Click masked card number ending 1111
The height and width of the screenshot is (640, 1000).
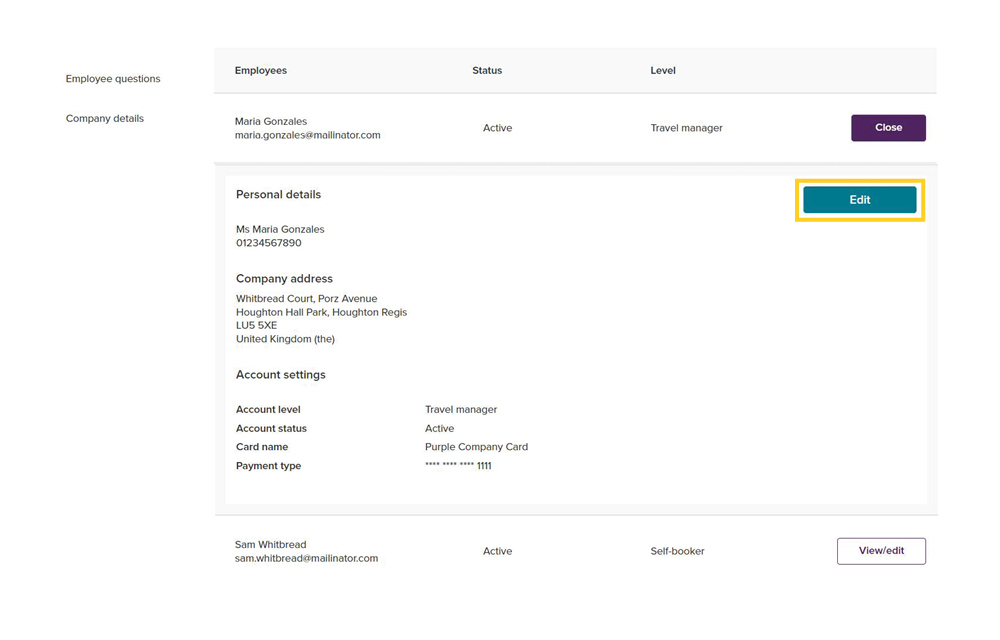[458, 465]
